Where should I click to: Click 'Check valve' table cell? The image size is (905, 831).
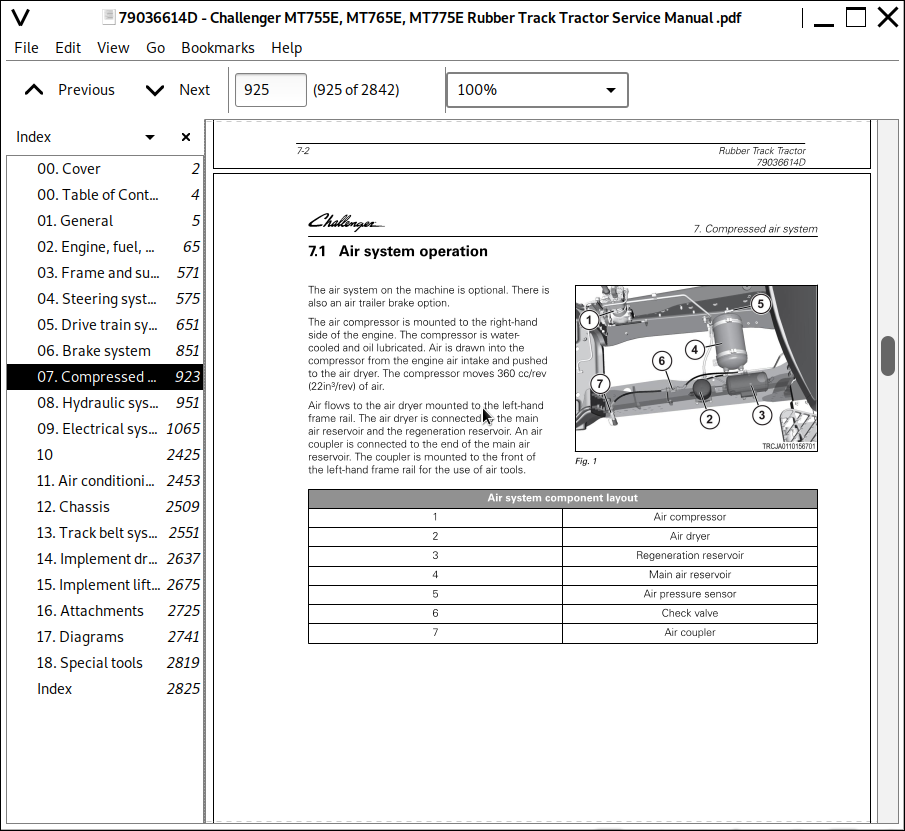click(690, 613)
